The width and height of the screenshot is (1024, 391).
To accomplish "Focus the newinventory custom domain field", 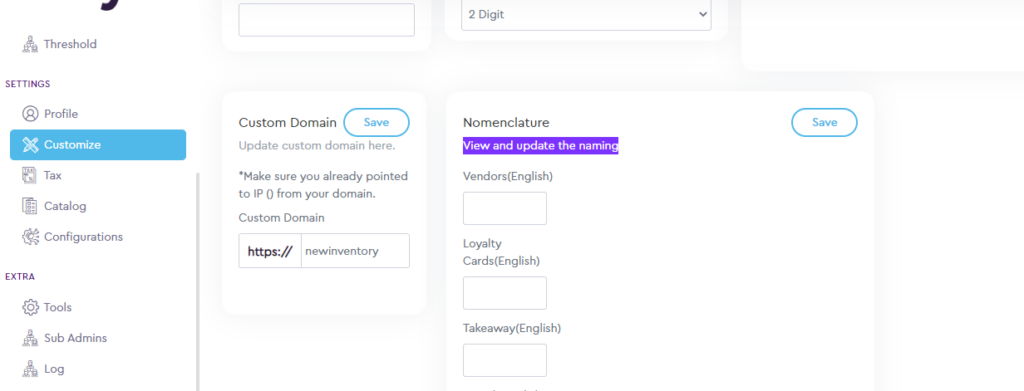I will [x=355, y=251].
